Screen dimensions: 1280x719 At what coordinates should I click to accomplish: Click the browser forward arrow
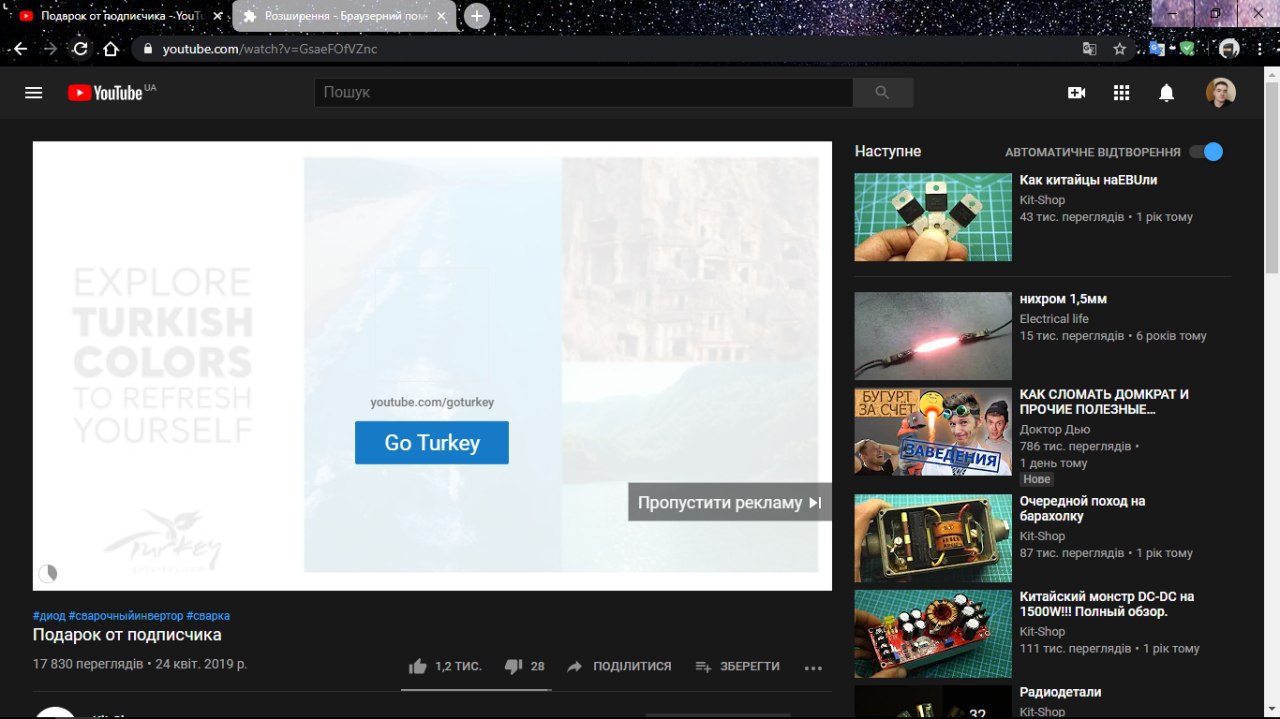50,48
